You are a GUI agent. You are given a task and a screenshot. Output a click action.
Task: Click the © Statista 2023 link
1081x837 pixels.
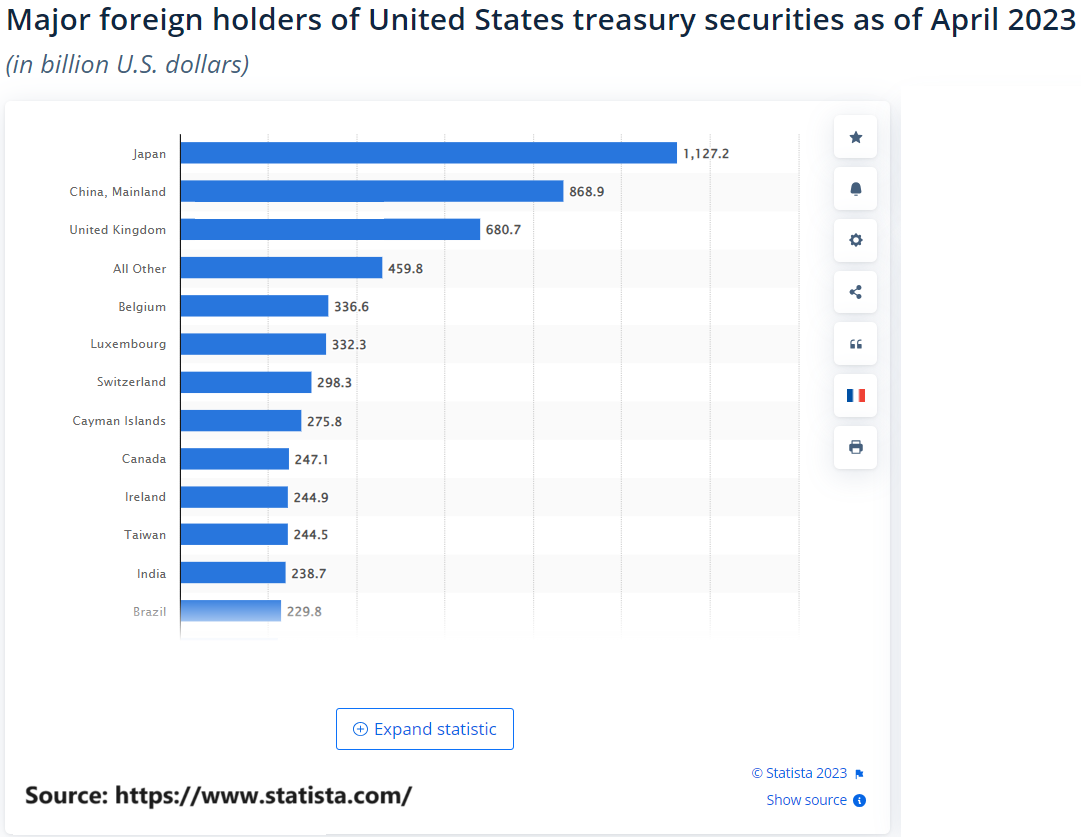pyautogui.click(x=799, y=774)
